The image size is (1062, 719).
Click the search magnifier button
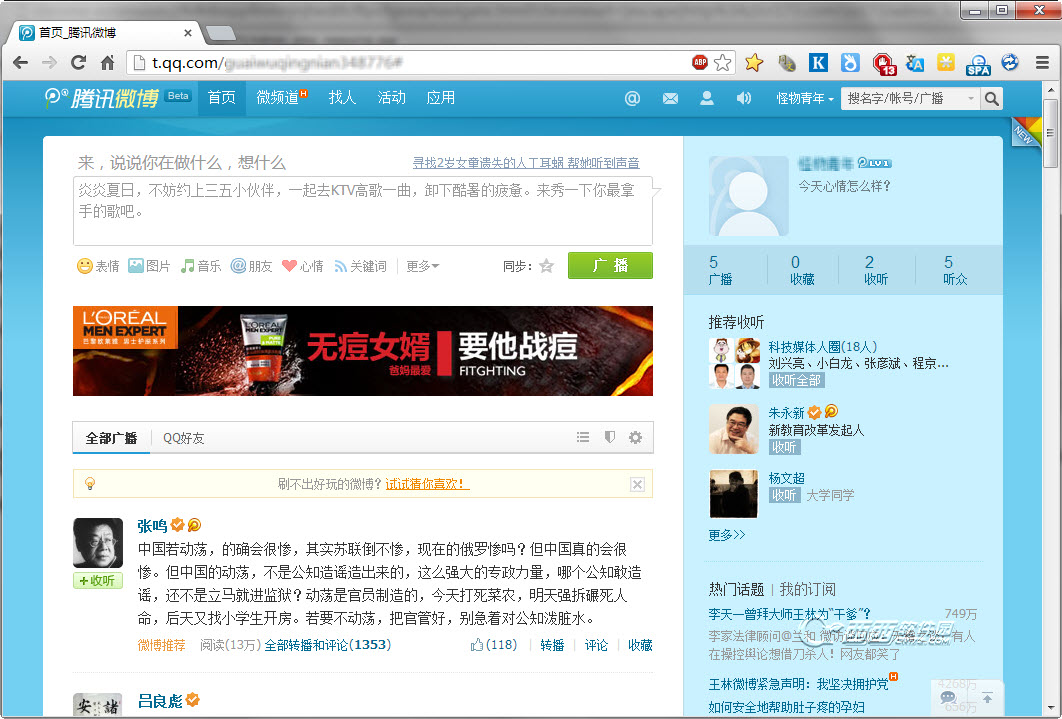coord(992,99)
